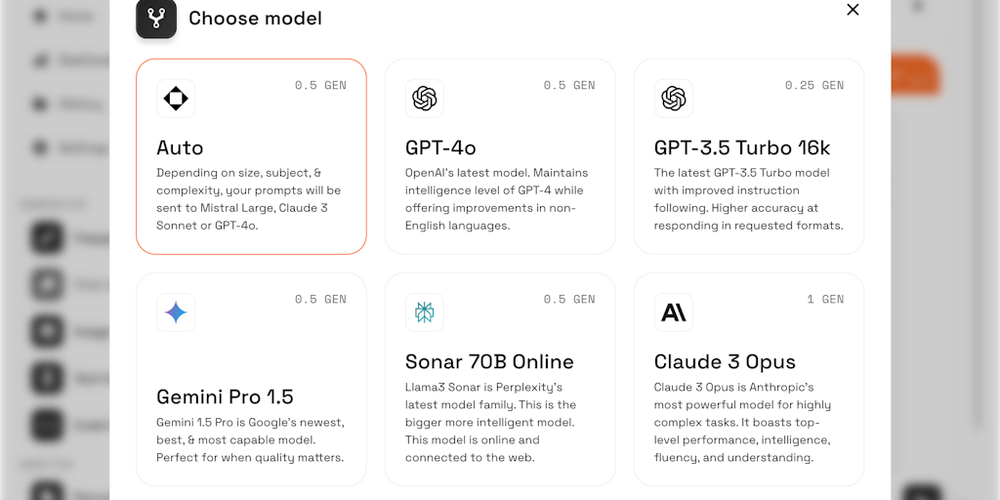This screenshot has height=500, width=1000.
Task: Pick the Gemini Pro 1.5 title
Action: 224,397
